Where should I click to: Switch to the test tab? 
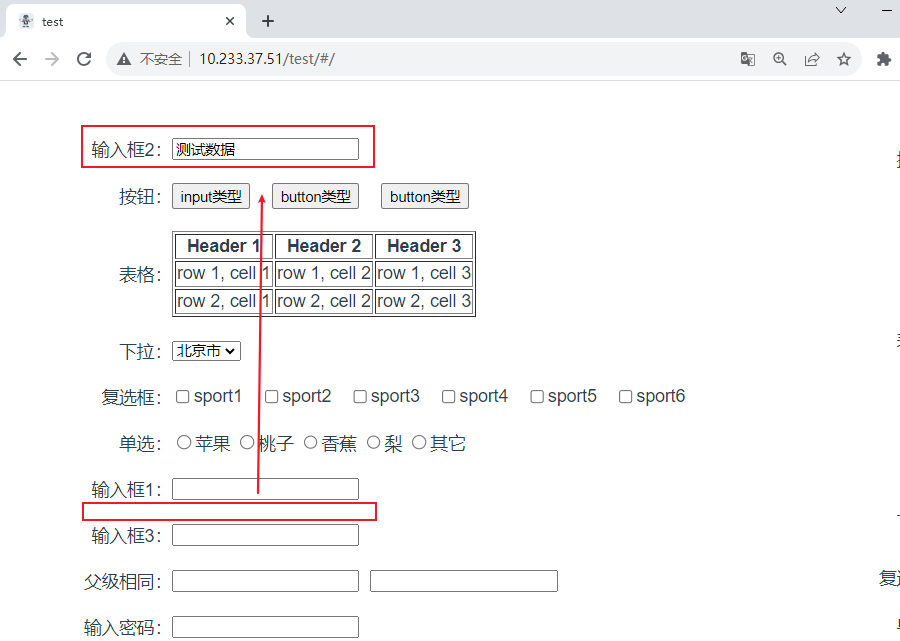tap(120, 21)
